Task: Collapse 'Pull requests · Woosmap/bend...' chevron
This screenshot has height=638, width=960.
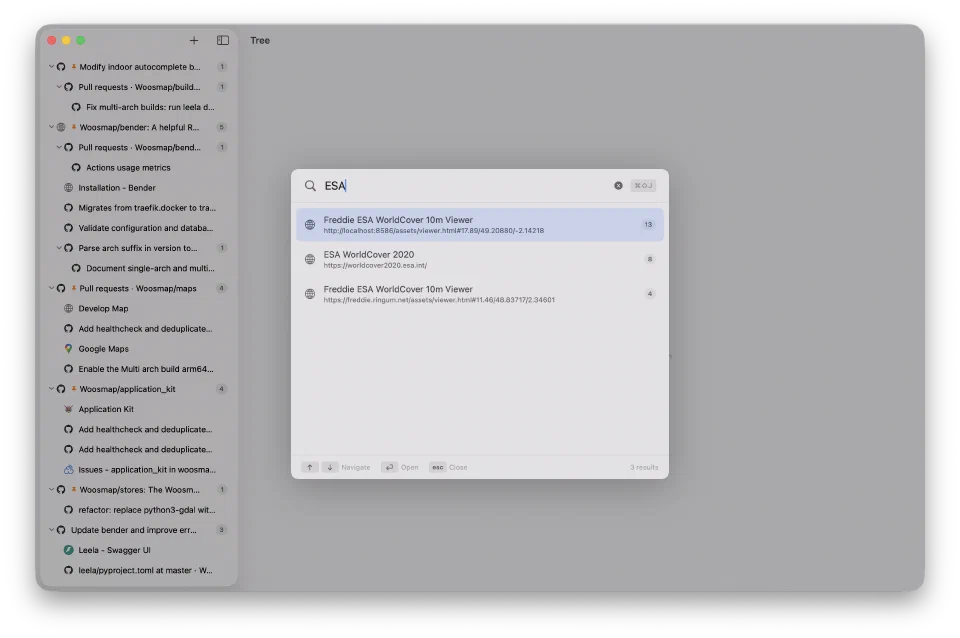Action: click(59, 148)
